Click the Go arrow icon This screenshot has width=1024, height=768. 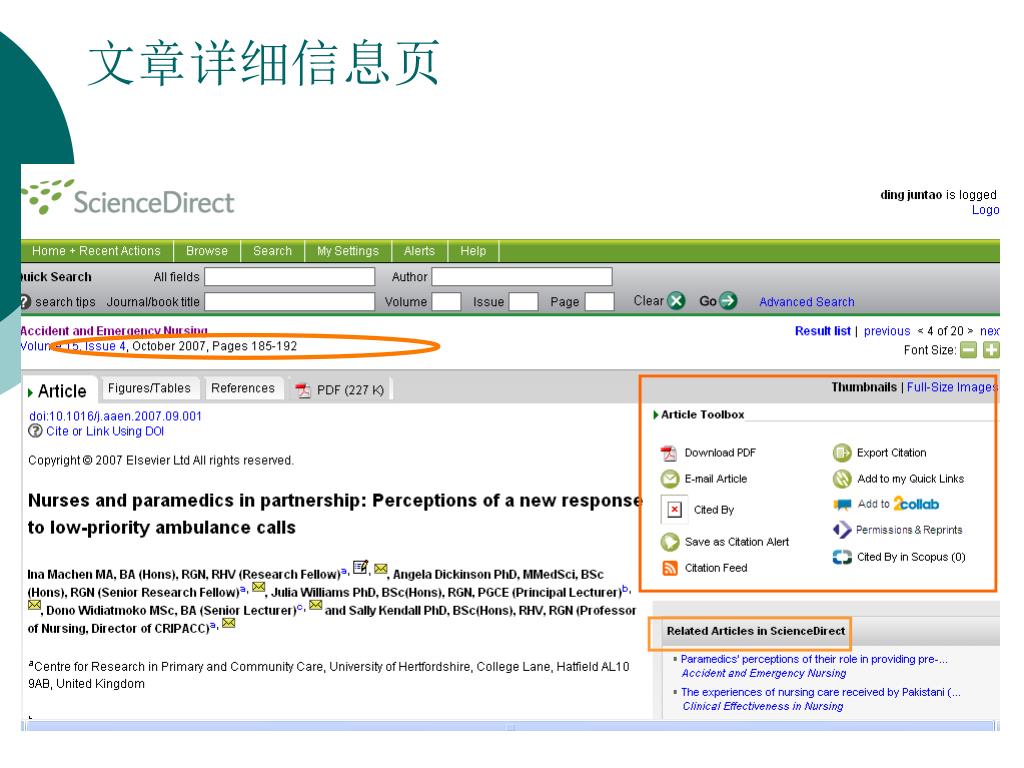coord(728,301)
